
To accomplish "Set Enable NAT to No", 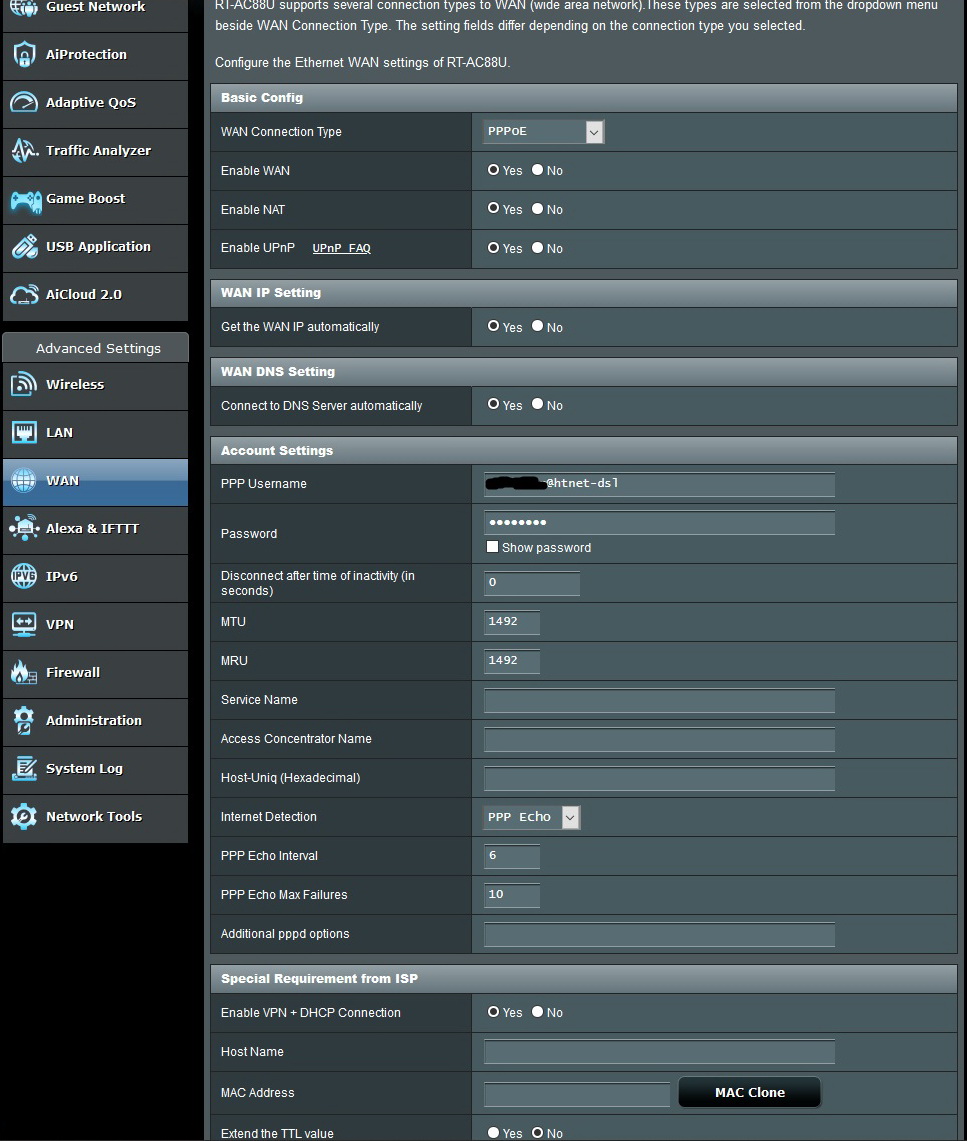I will (x=538, y=209).
